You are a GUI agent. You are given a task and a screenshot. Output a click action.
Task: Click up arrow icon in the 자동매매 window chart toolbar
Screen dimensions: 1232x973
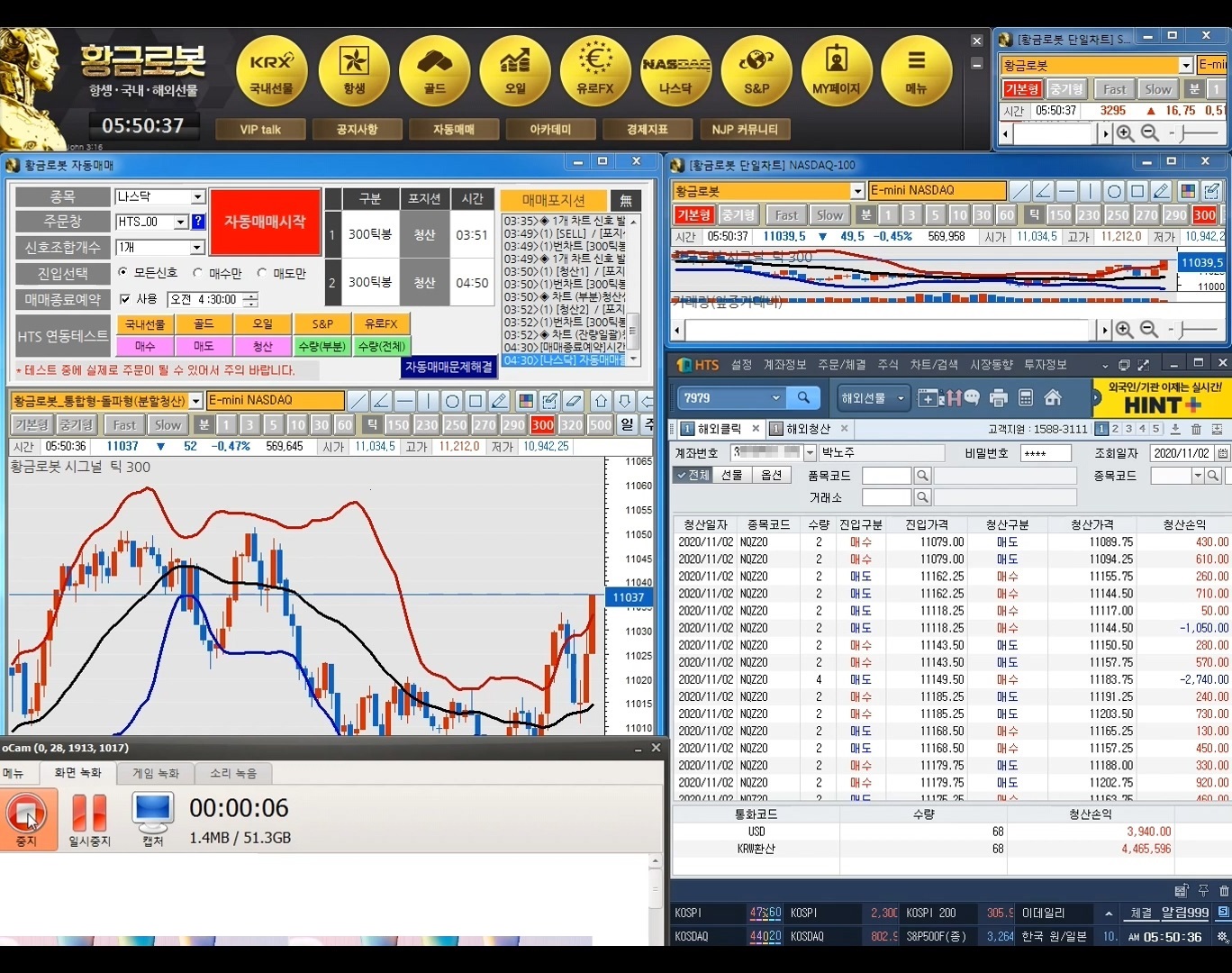(x=602, y=401)
